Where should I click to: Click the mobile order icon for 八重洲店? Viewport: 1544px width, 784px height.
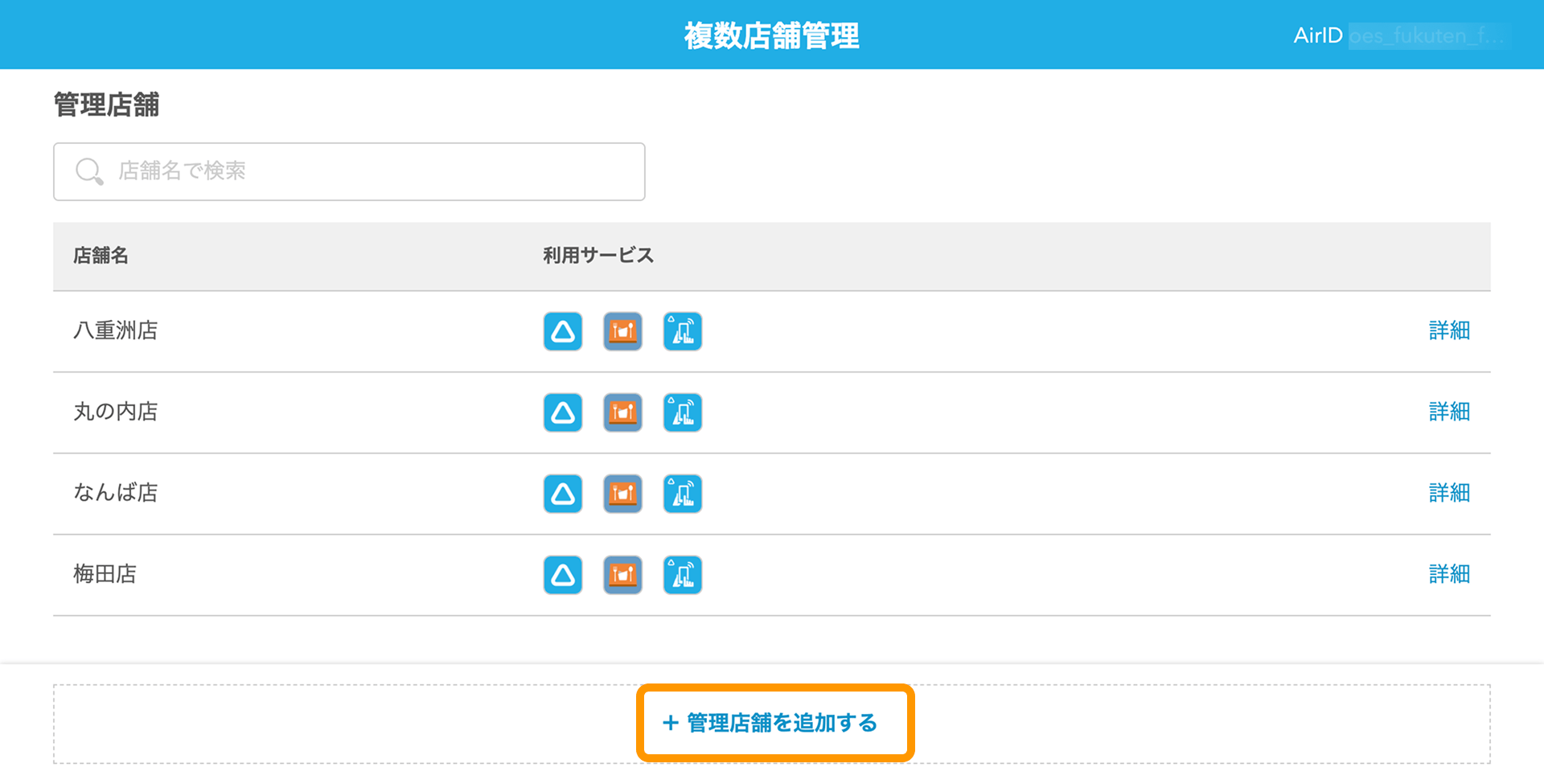(683, 331)
